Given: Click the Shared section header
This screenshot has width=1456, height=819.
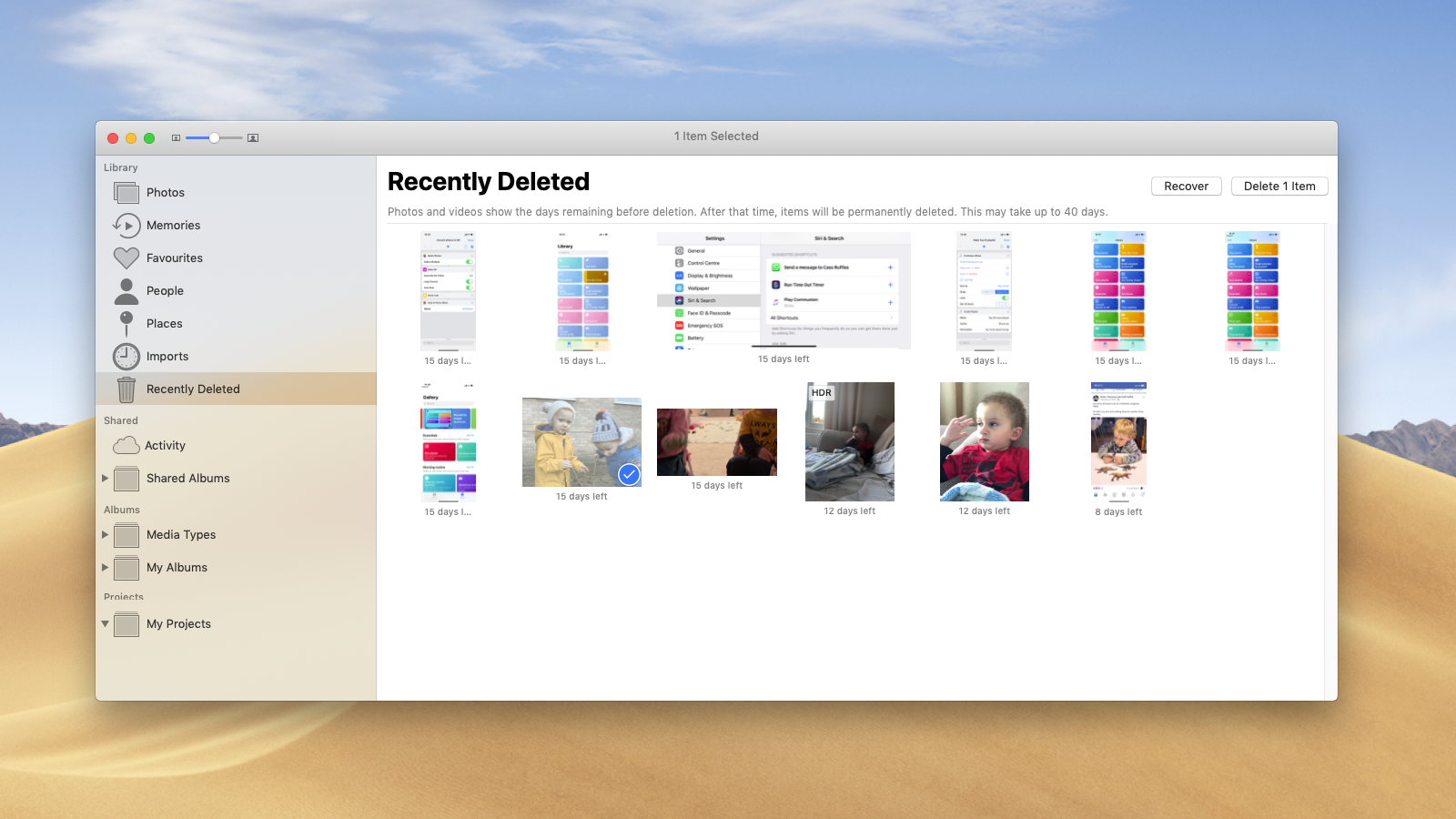Looking at the screenshot, I should point(121,420).
